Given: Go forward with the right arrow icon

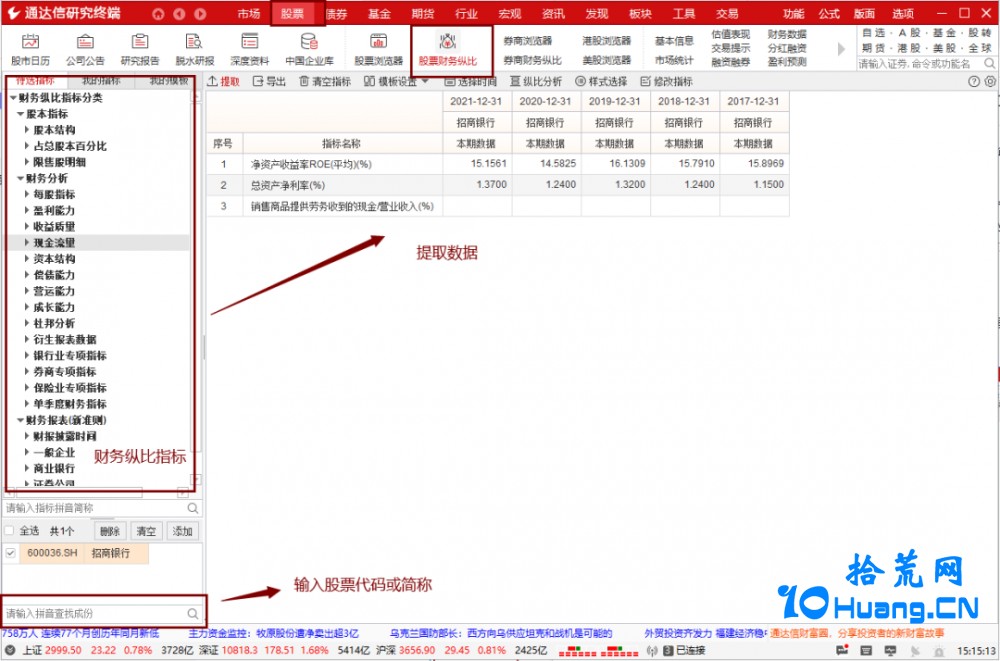Looking at the screenshot, I should (200, 13).
